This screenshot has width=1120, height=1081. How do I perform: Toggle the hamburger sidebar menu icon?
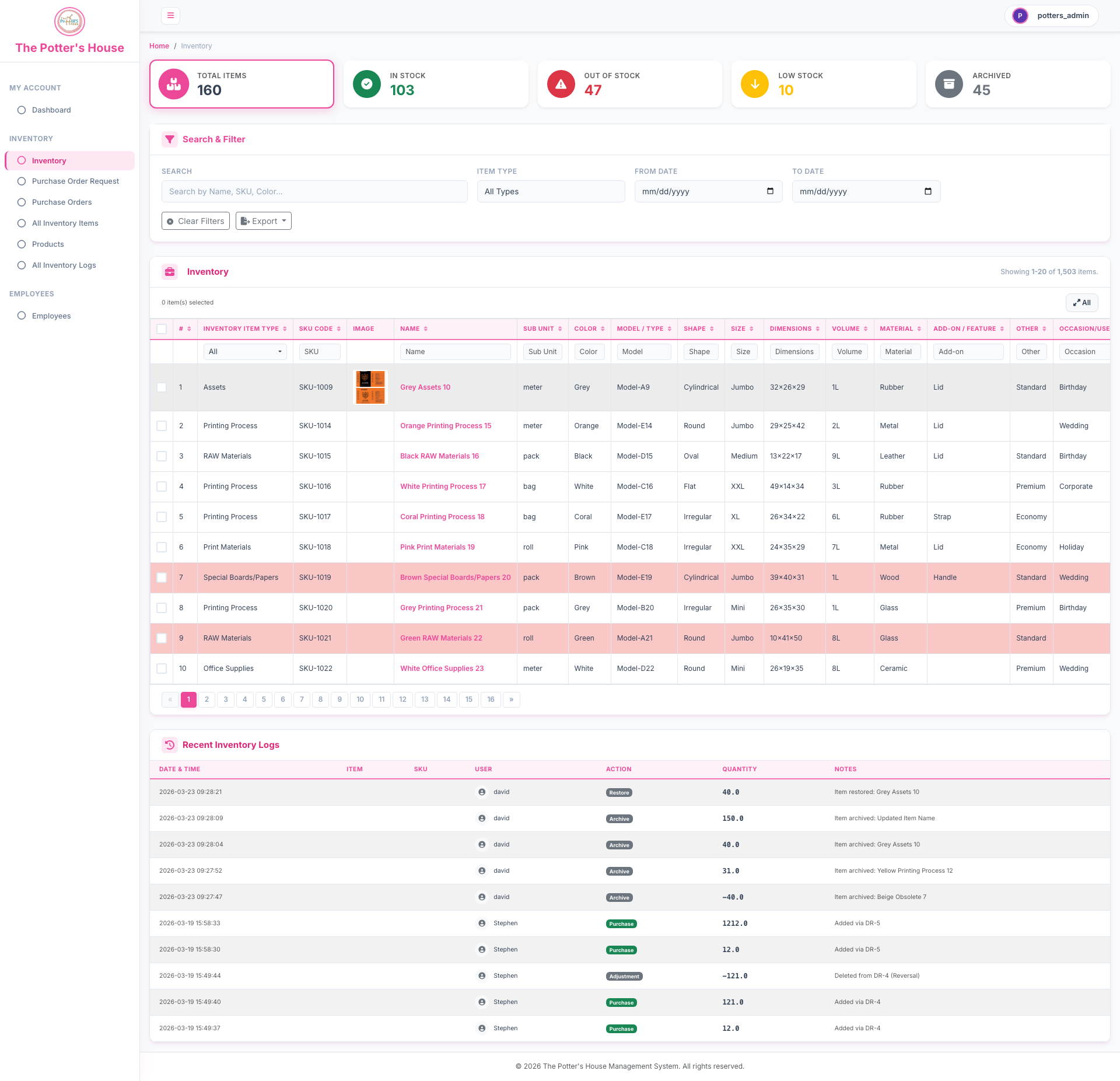[x=170, y=16]
